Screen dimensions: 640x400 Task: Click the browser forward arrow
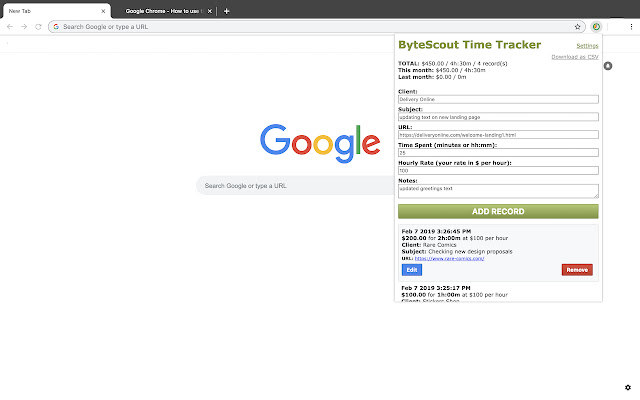click(24, 27)
